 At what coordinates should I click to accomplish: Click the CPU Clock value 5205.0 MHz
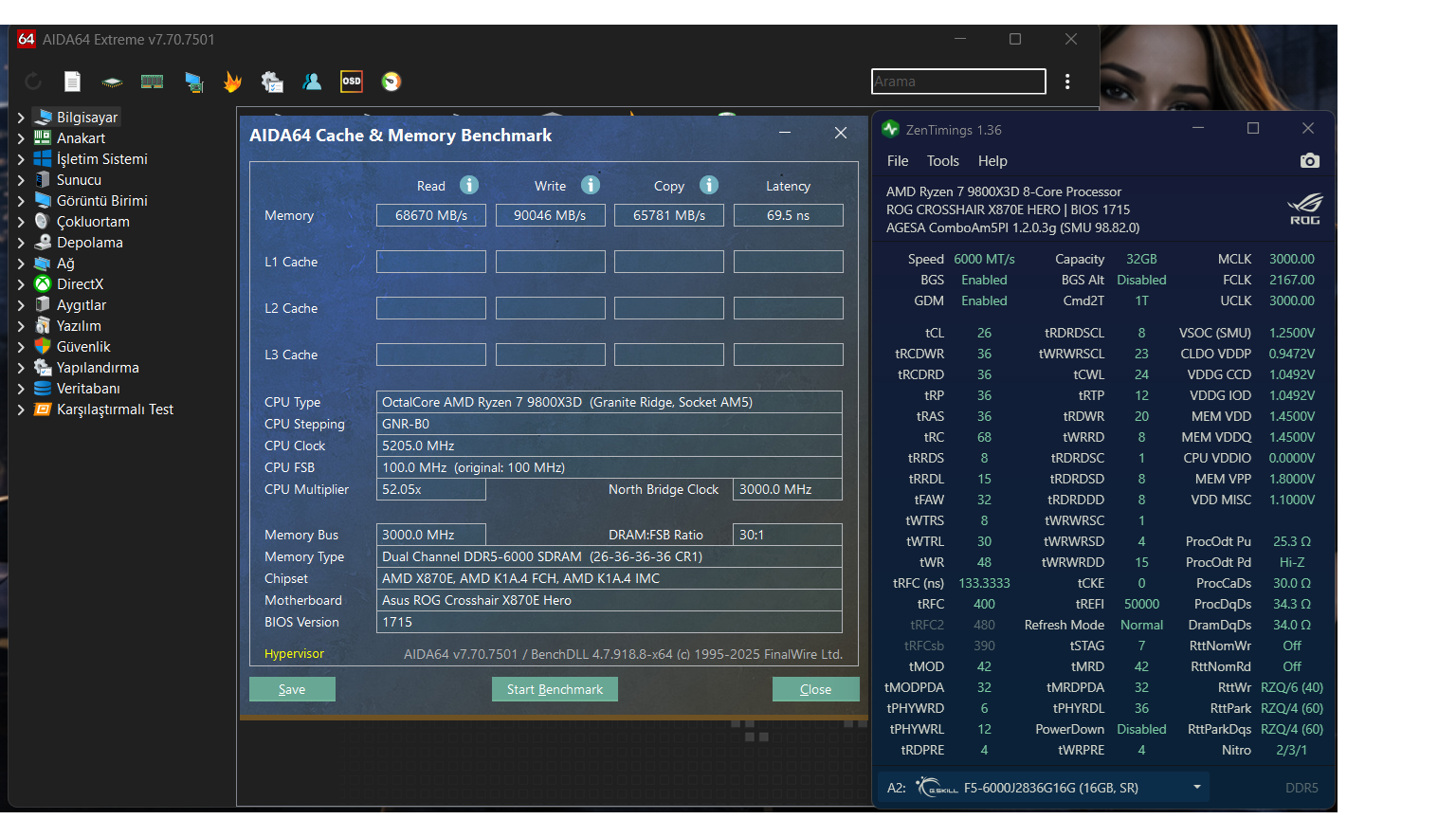click(610, 446)
